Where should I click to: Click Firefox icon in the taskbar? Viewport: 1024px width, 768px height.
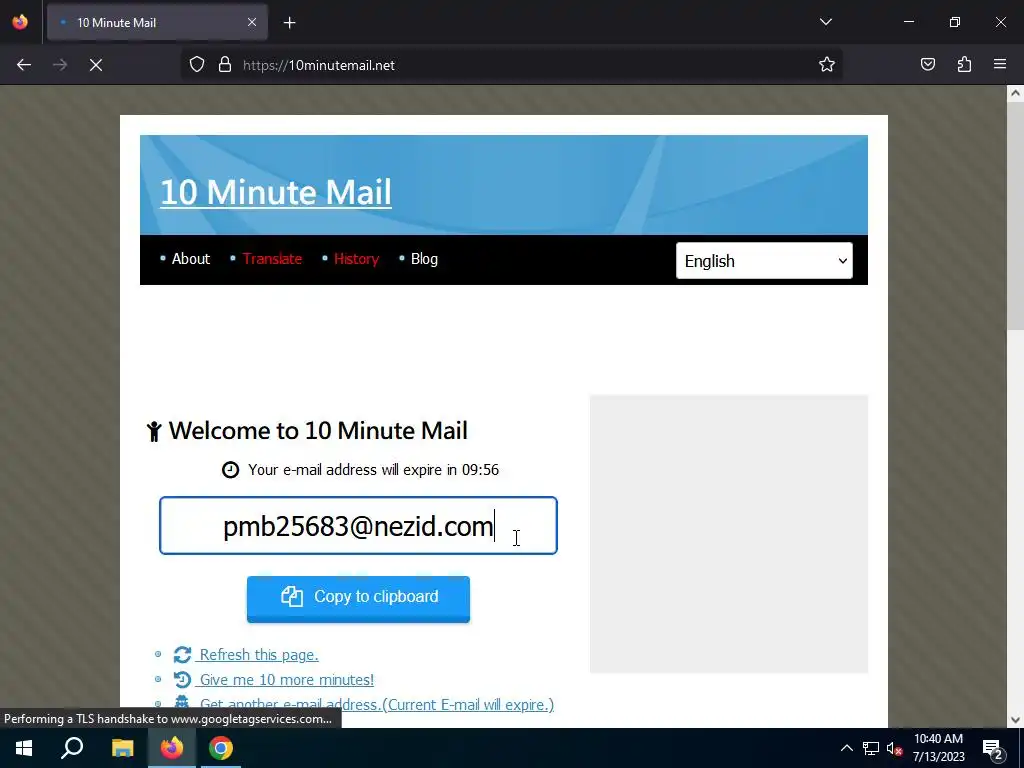click(172, 748)
